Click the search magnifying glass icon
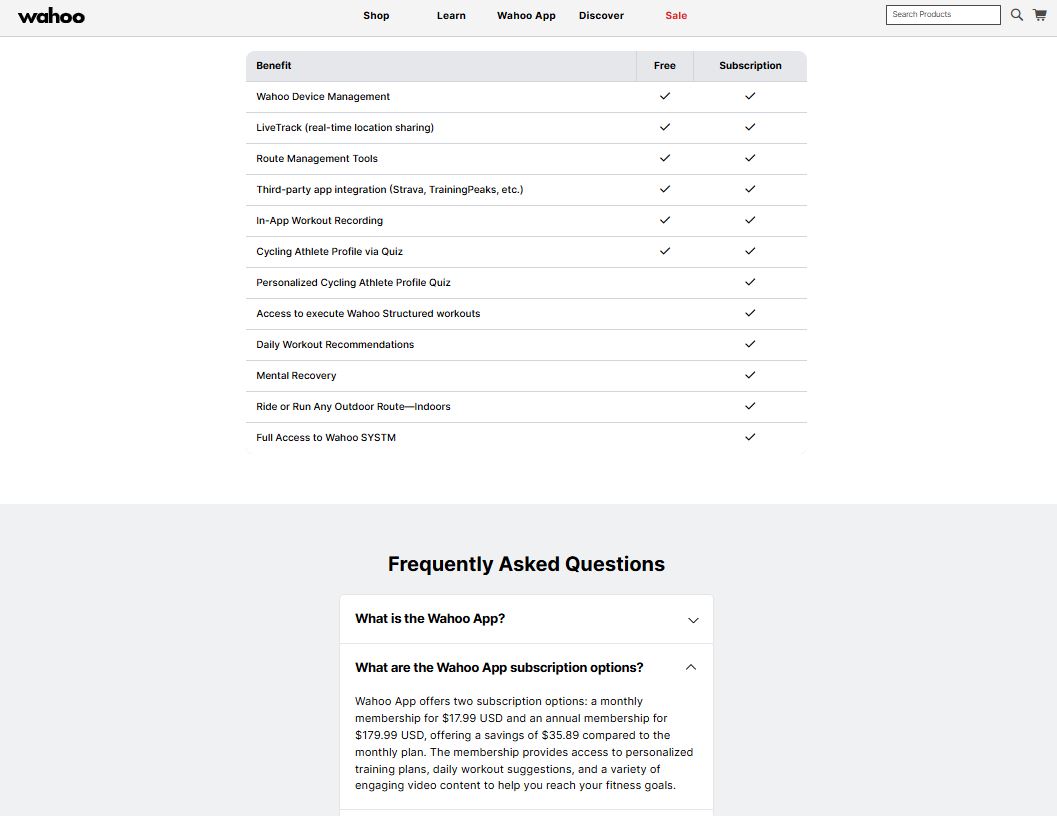 [1016, 15]
